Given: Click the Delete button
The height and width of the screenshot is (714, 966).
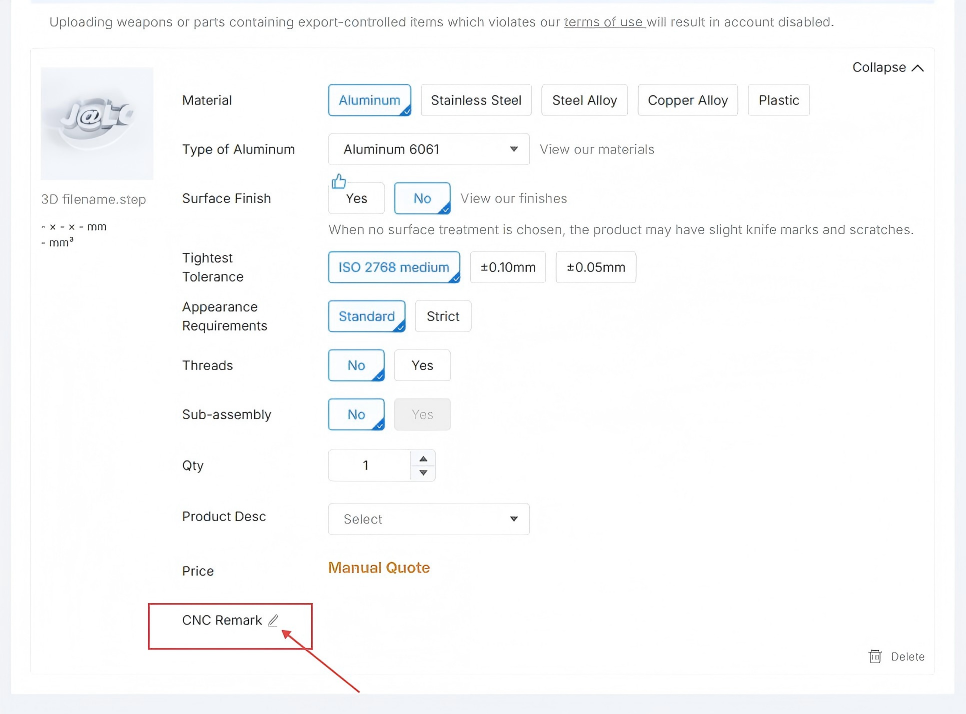Looking at the screenshot, I should click(896, 656).
